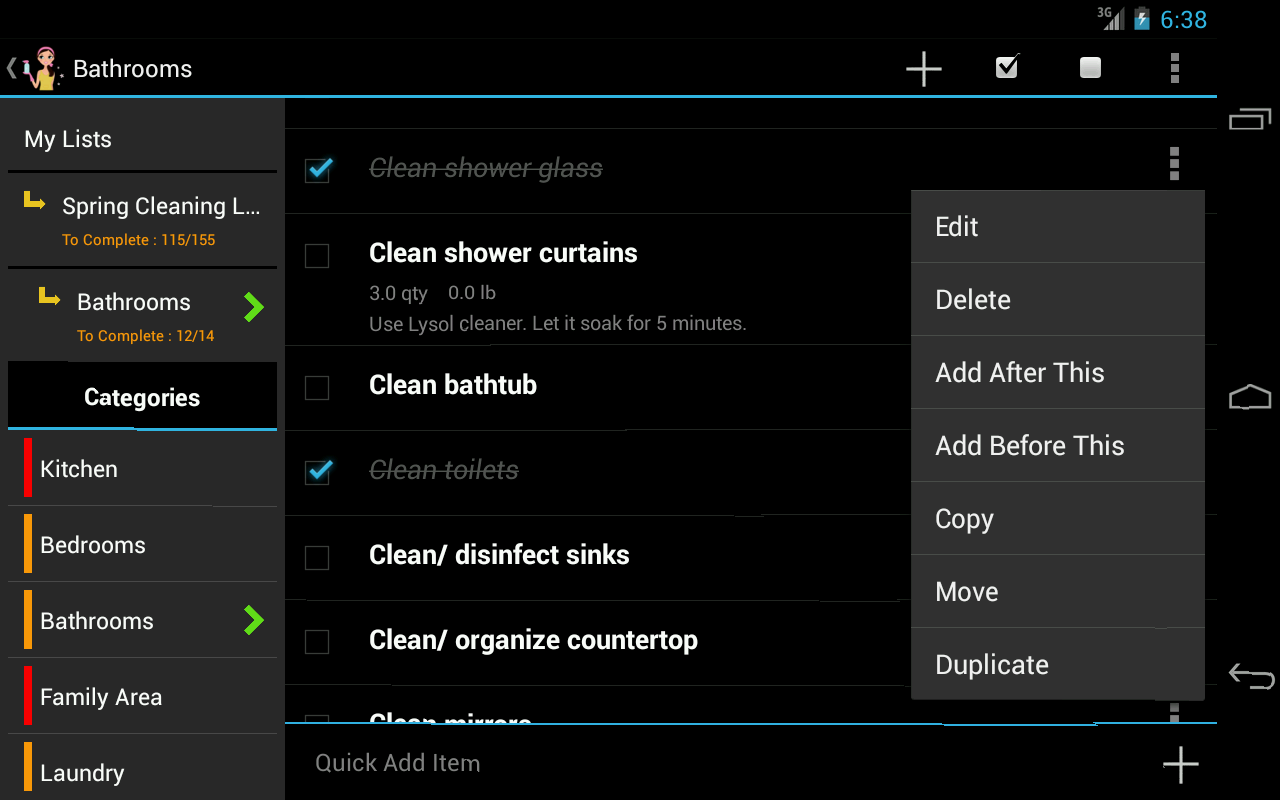This screenshot has height=800, width=1280.
Task: Open the Bathrooms category green arrow
Action: (x=255, y=620)
